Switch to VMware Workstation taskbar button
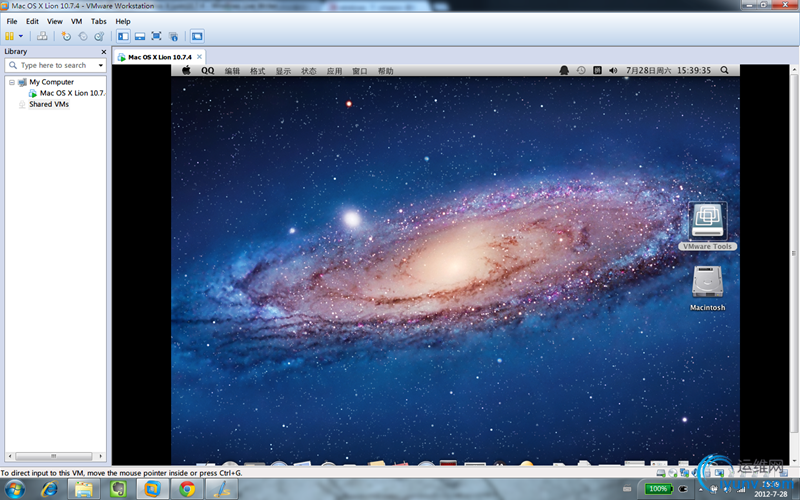Screen dimensions: 800x500 pos(153,489)
